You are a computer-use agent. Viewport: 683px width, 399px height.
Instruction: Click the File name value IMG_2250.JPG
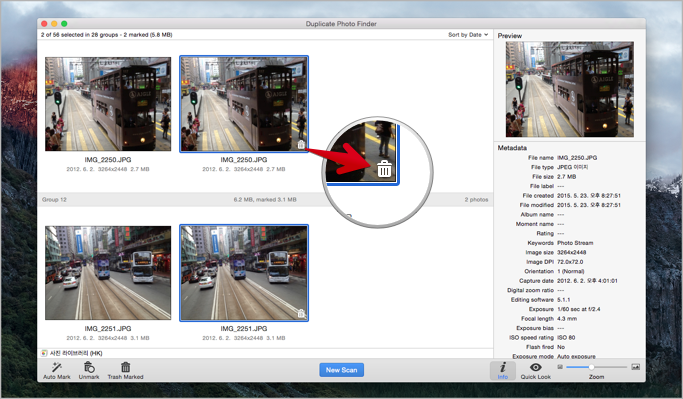577,158
